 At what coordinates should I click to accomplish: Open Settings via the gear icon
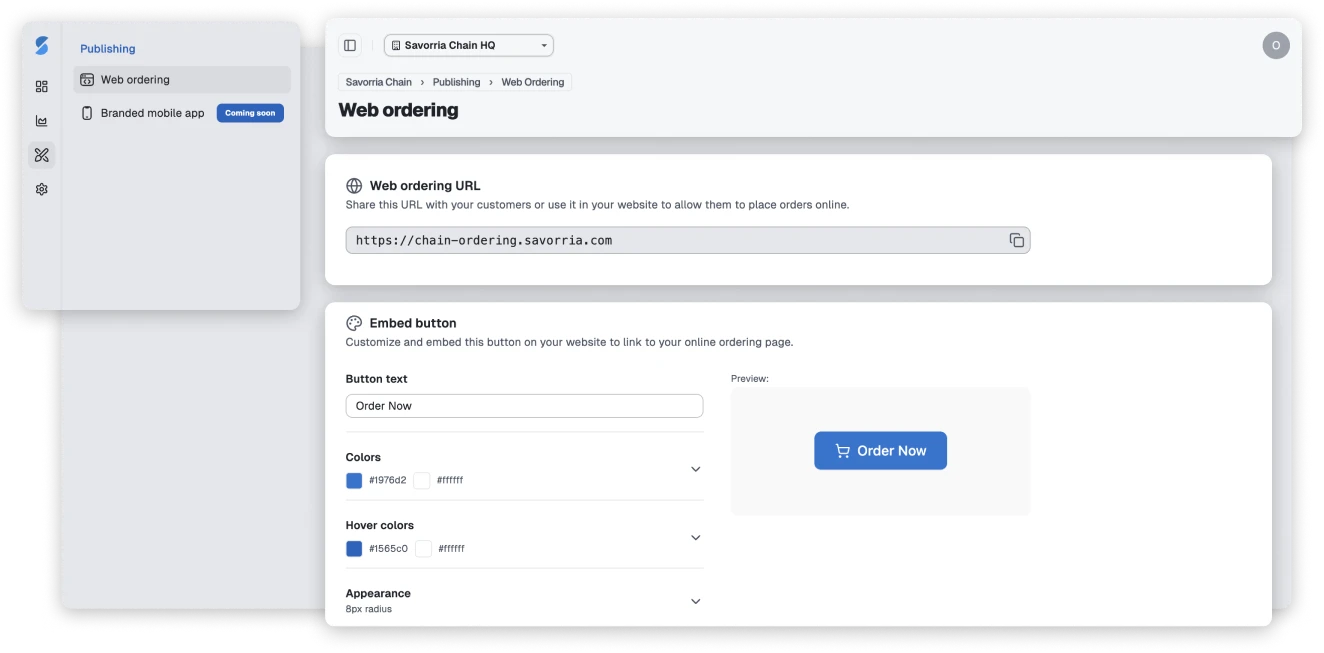click(x=41, y=188)
